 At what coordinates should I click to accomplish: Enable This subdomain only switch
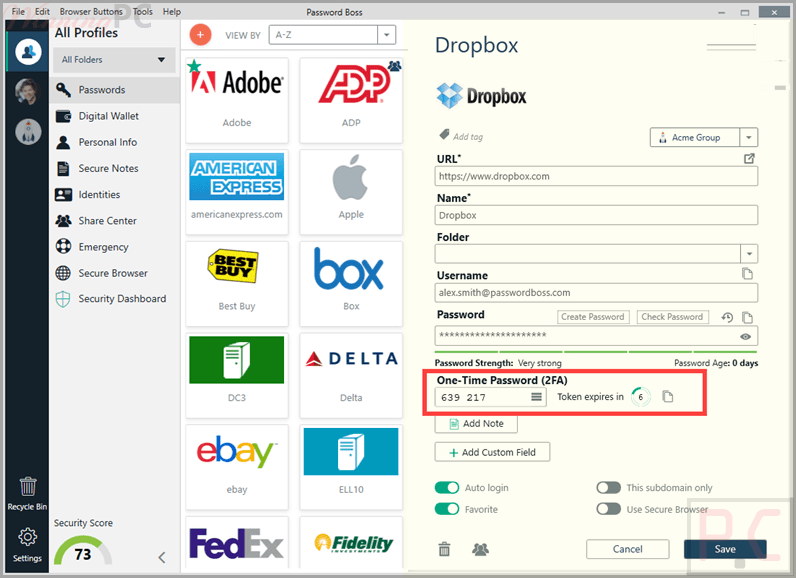tap(608, 488)
